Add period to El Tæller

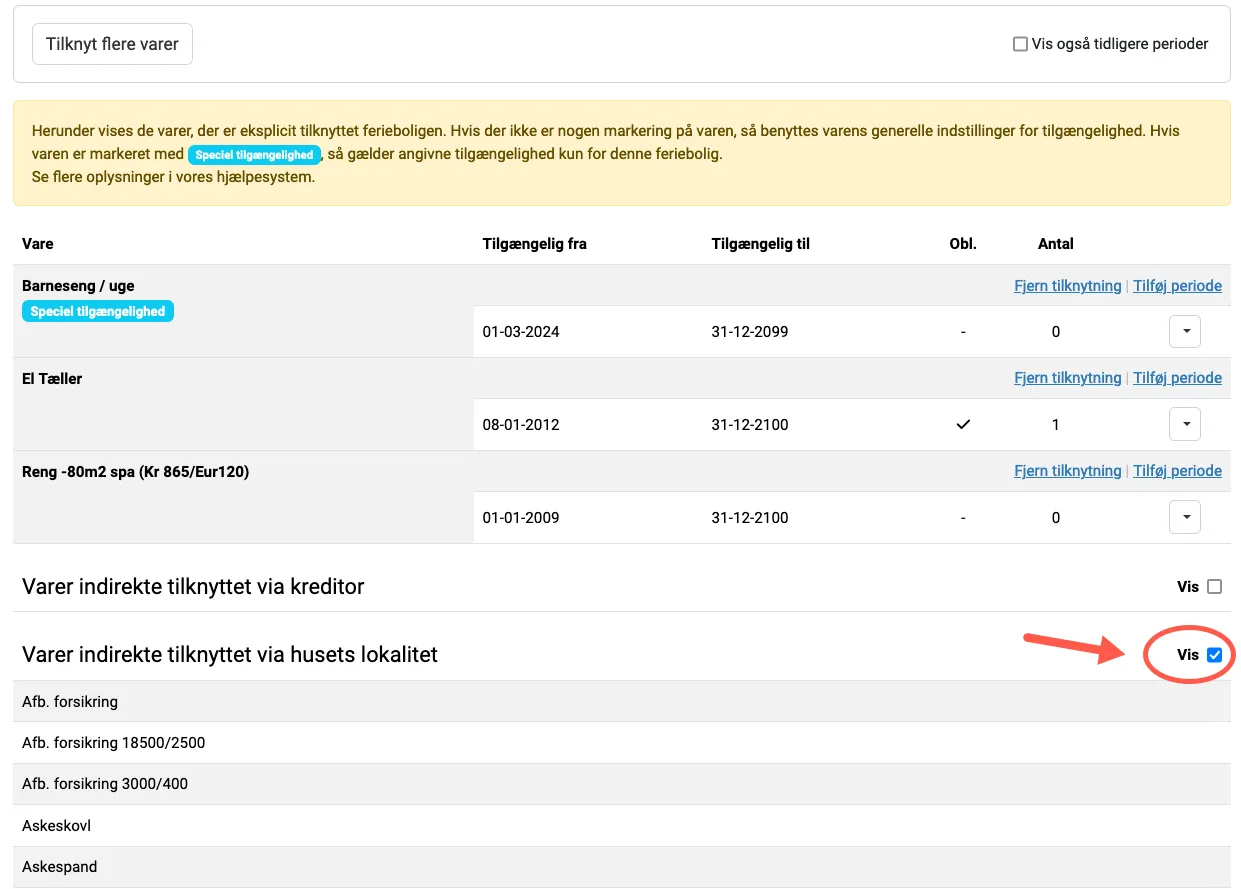[x=1177, y=378]
